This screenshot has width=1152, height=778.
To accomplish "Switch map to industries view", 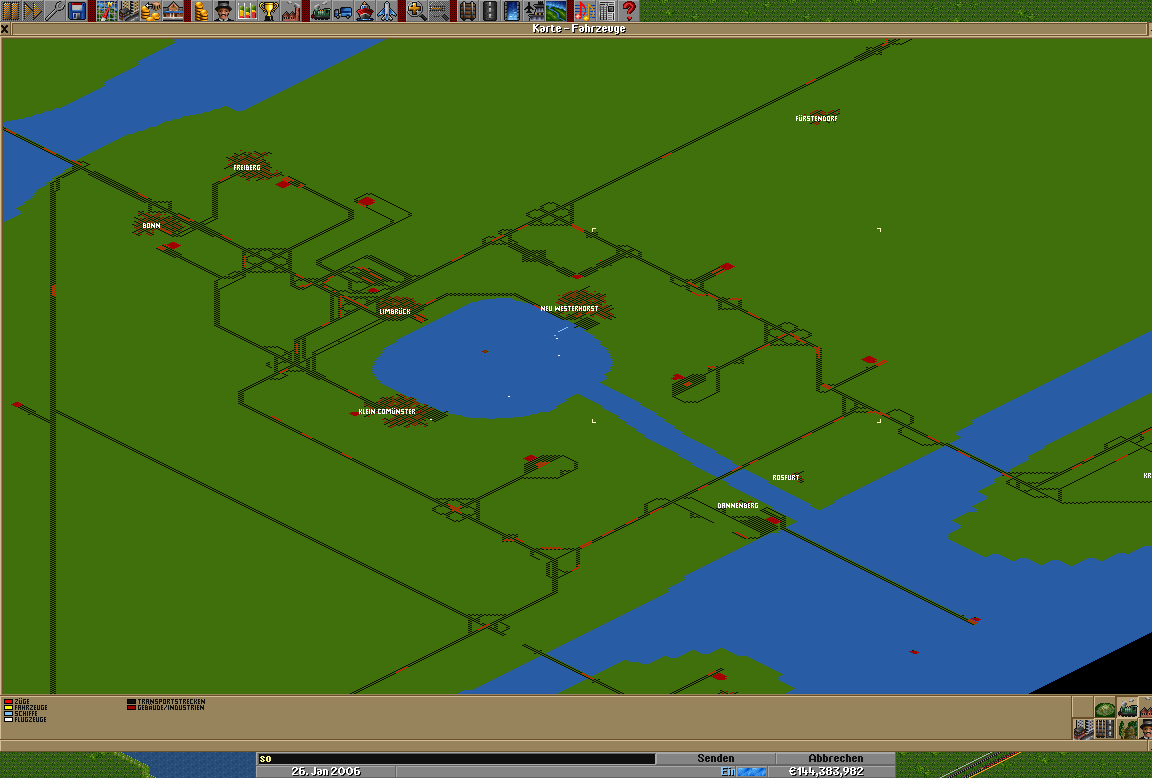I will (x=1145, y=707).
